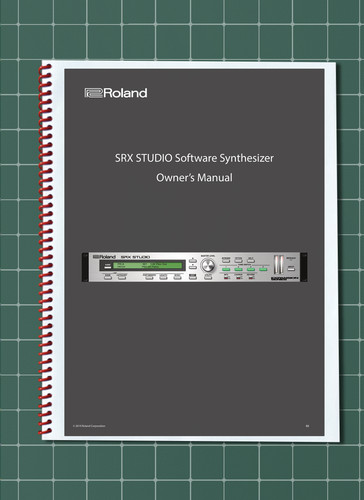Turn the Master Level knob on the synth
The width and height of the screenshot is (364, 500).
(208, 266)
